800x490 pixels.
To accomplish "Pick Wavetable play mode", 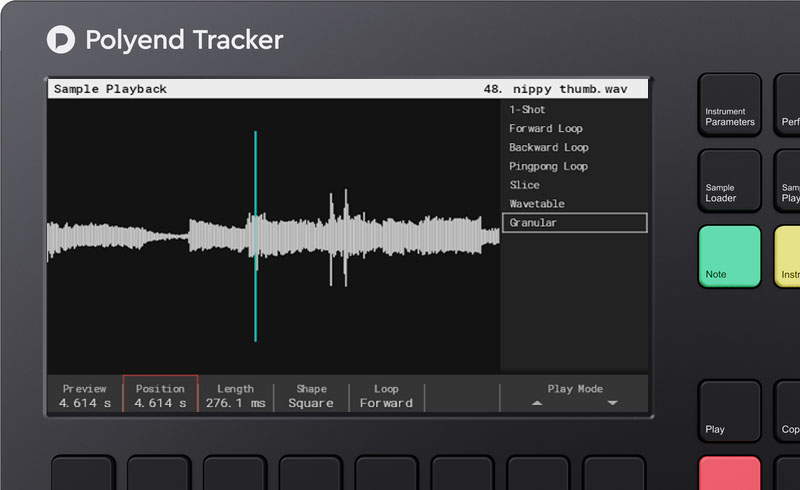I will 537,204.
